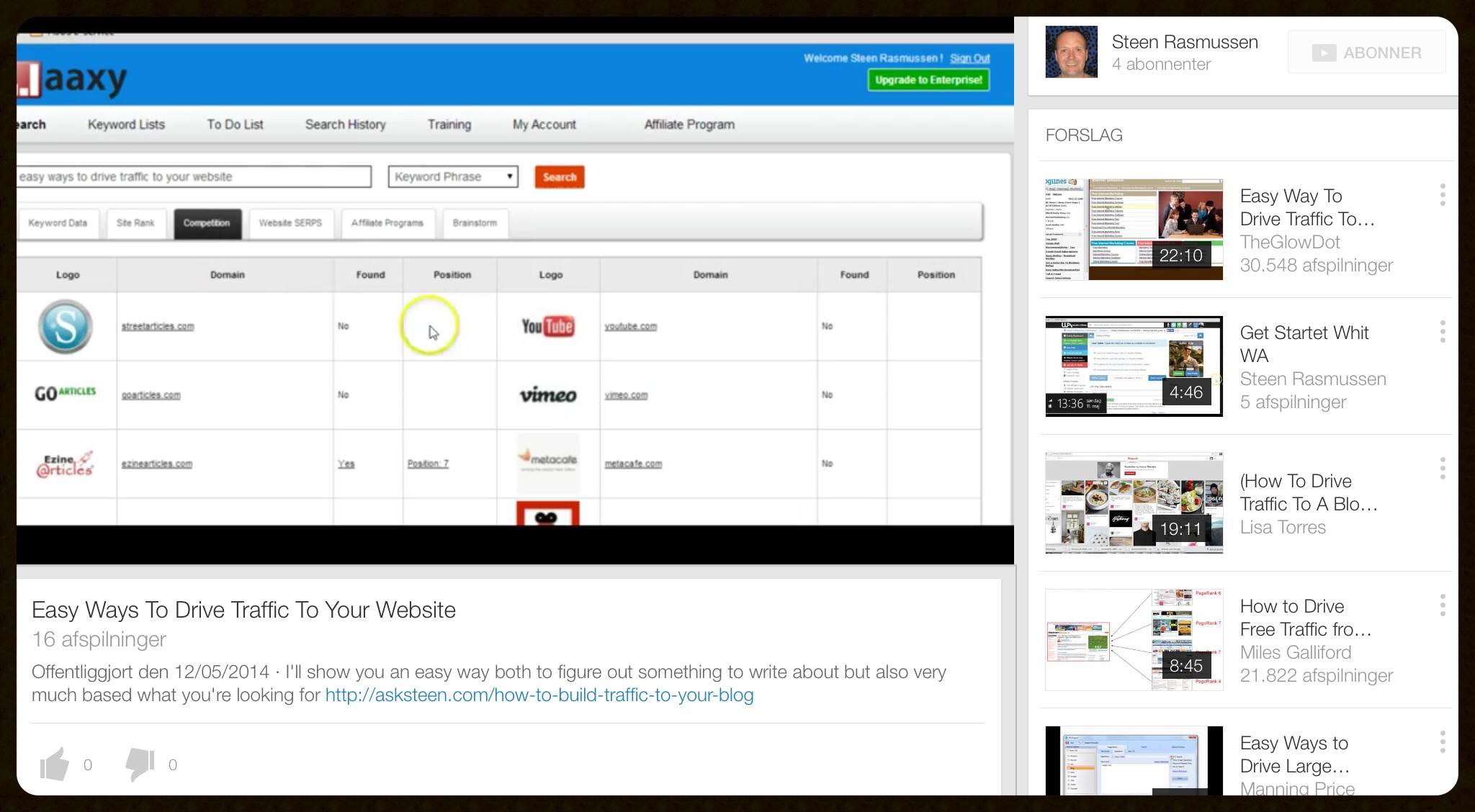Open Manning Price video thumbnail

click(1134, 760)
